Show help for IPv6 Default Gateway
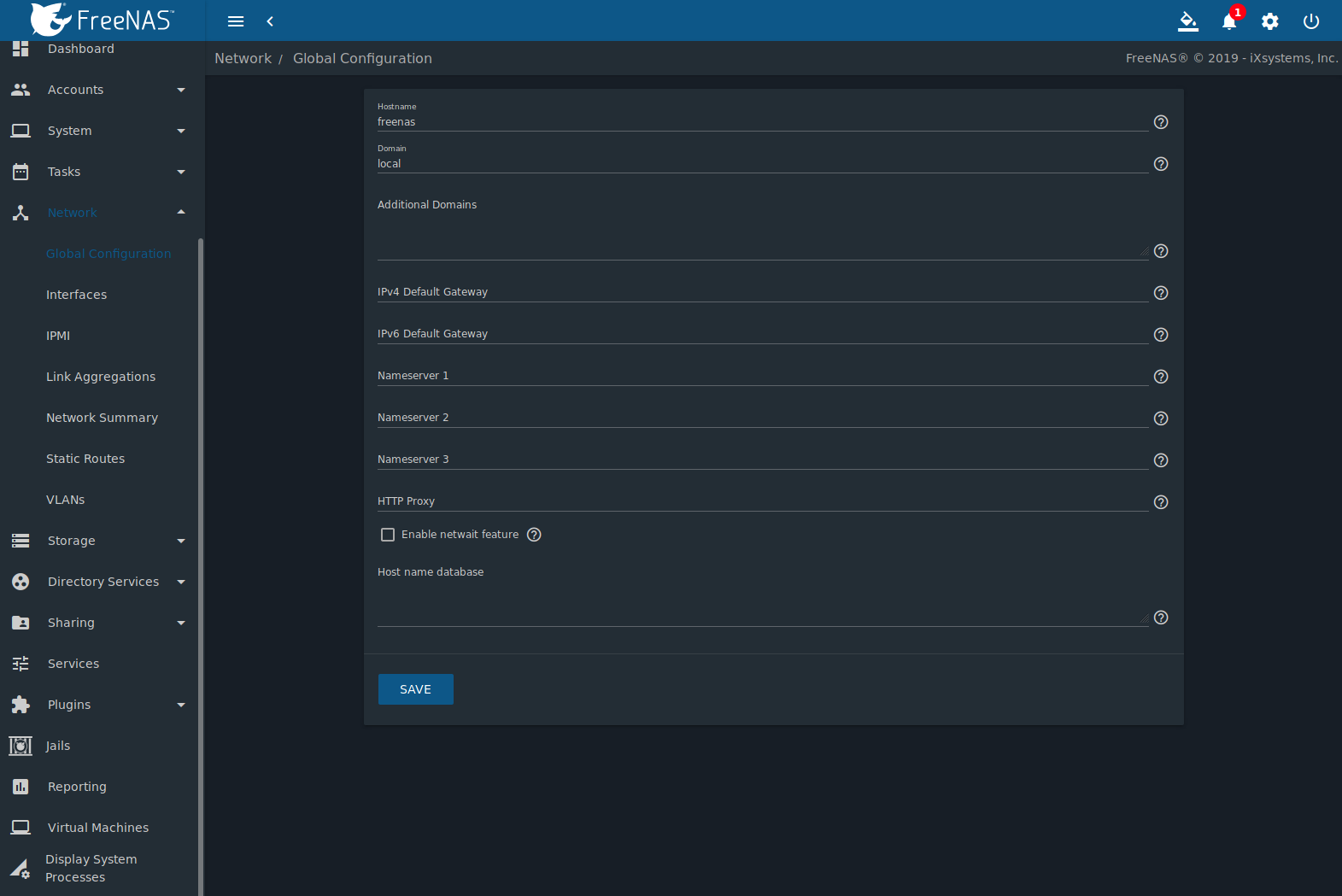Screen dimensions: 1342x896 (1161, 335)
